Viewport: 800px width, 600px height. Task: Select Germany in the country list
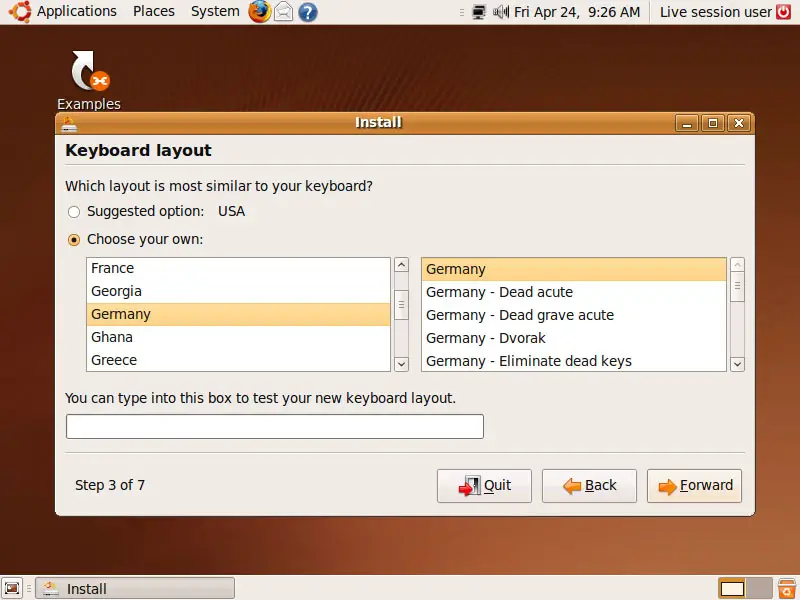pyautogui.click(x=238, y=314)
